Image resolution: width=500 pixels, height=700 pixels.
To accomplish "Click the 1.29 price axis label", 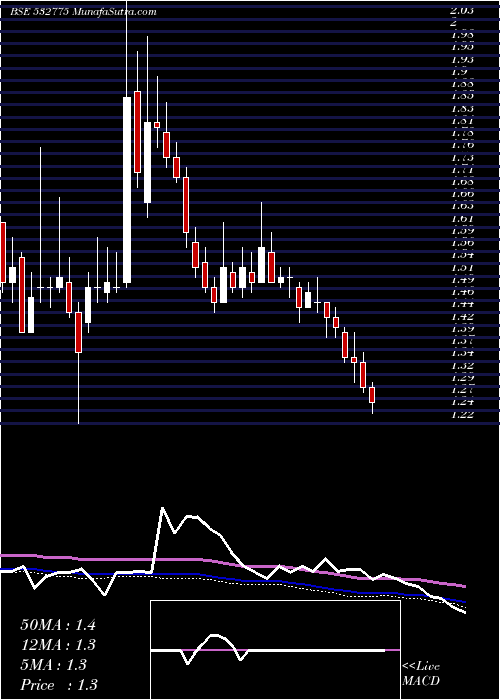I will pyautogui.click(x=462, y=378).
